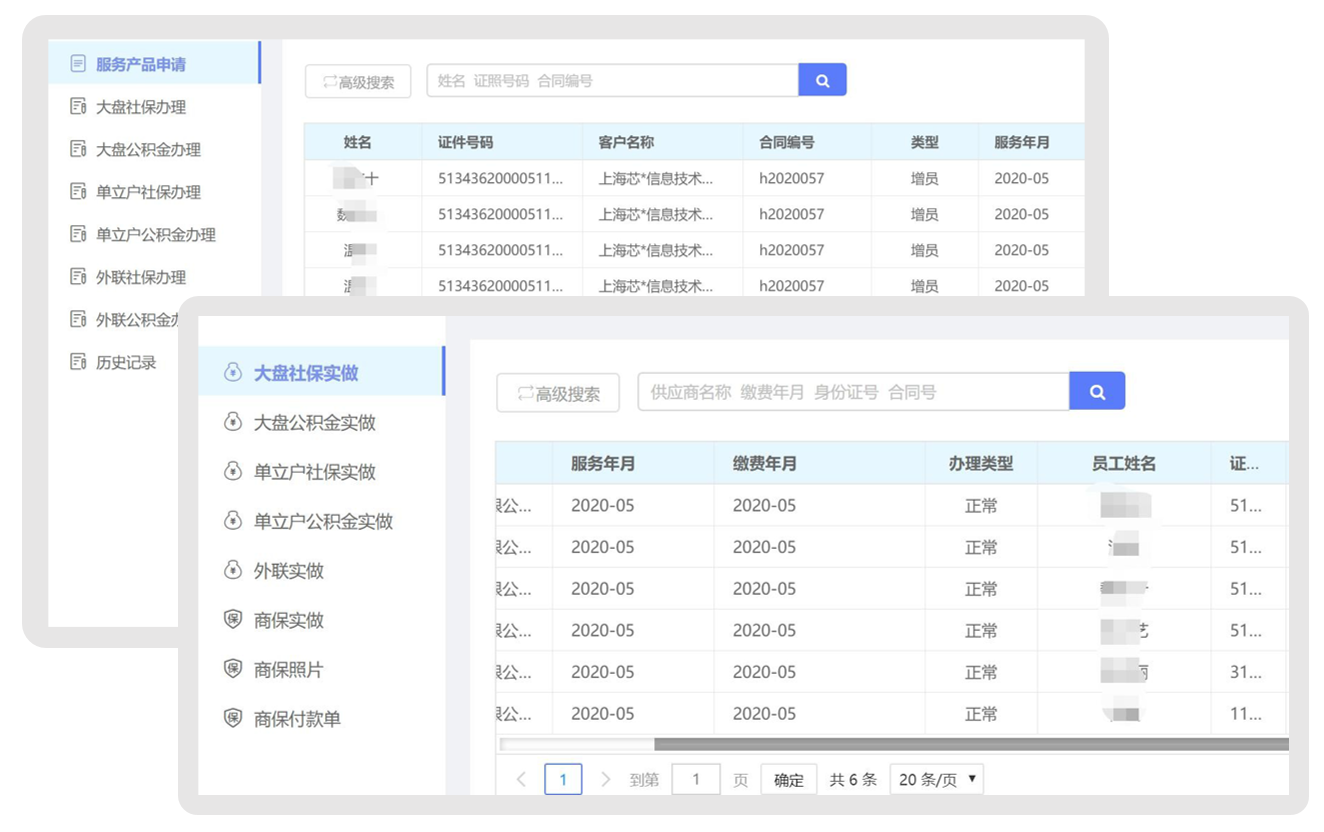
Task: Go to next page arrow
Action: pyautogui.click(x=605, y=780)
